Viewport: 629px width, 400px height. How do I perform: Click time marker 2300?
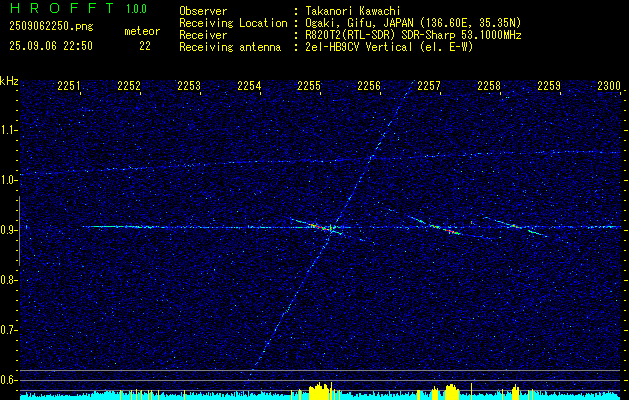(x=609, y=85)
